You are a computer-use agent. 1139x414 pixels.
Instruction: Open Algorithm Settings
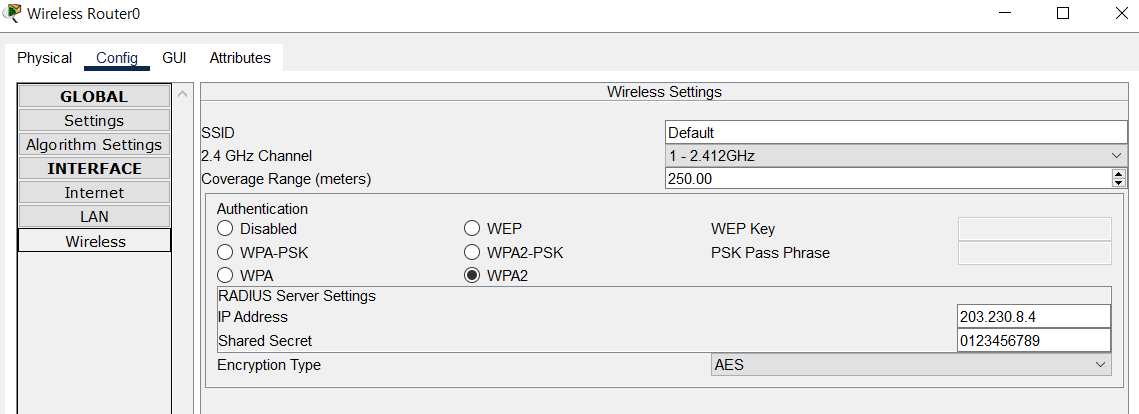coord(94,145)
